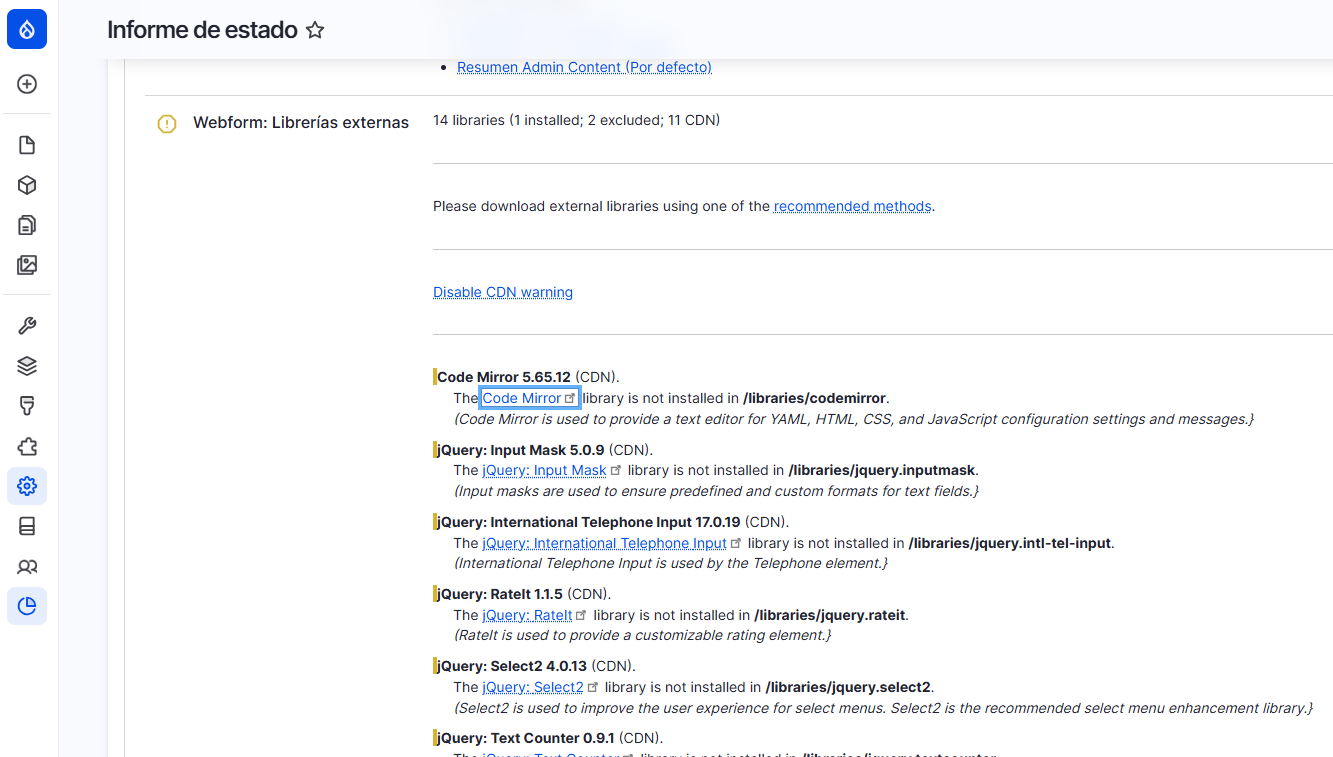Click the wrench tools icon in sidebar
Viewport: 1333px width, 757px height.
click(27, 326)
